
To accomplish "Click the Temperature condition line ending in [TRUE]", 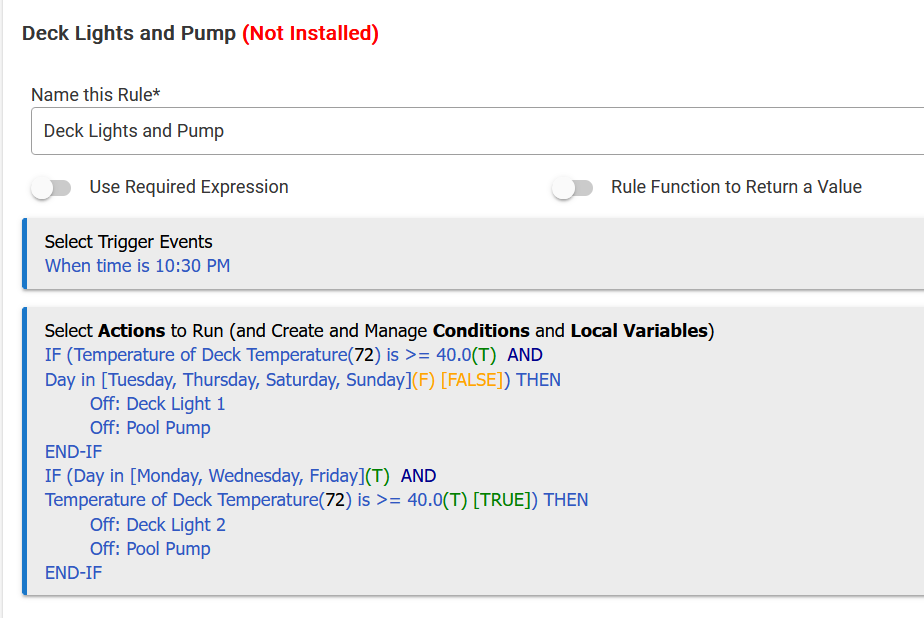I will [316, 500].
